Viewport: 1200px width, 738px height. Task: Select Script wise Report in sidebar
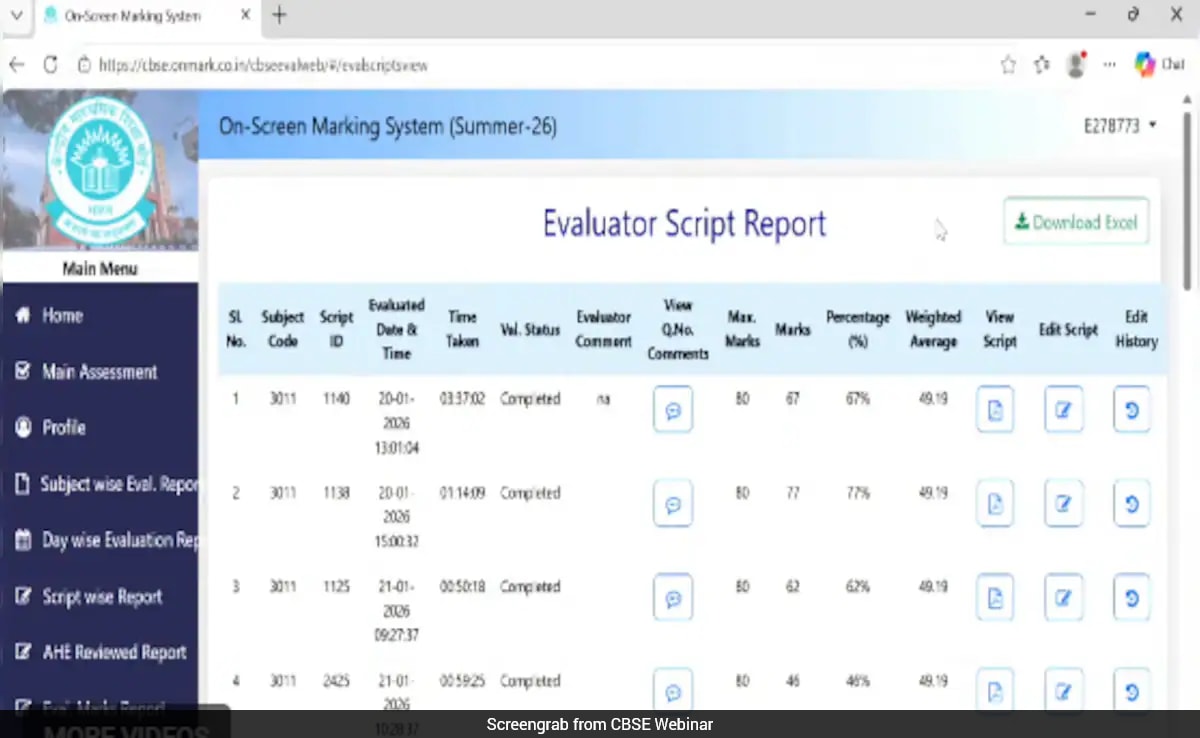click(x=101, y=597)
